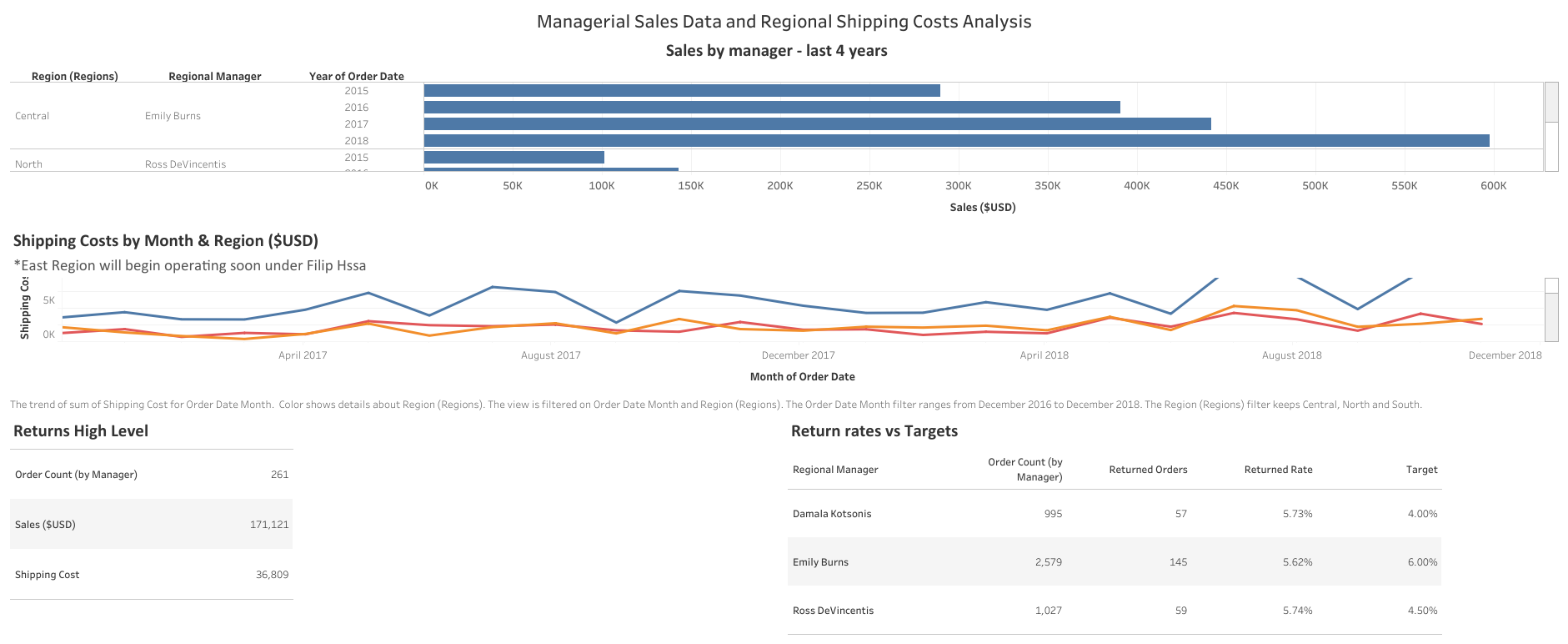Select the Emily Burns 2016 sales bar
Screen dimensions: 1568x644
click(x=772, y=108)
